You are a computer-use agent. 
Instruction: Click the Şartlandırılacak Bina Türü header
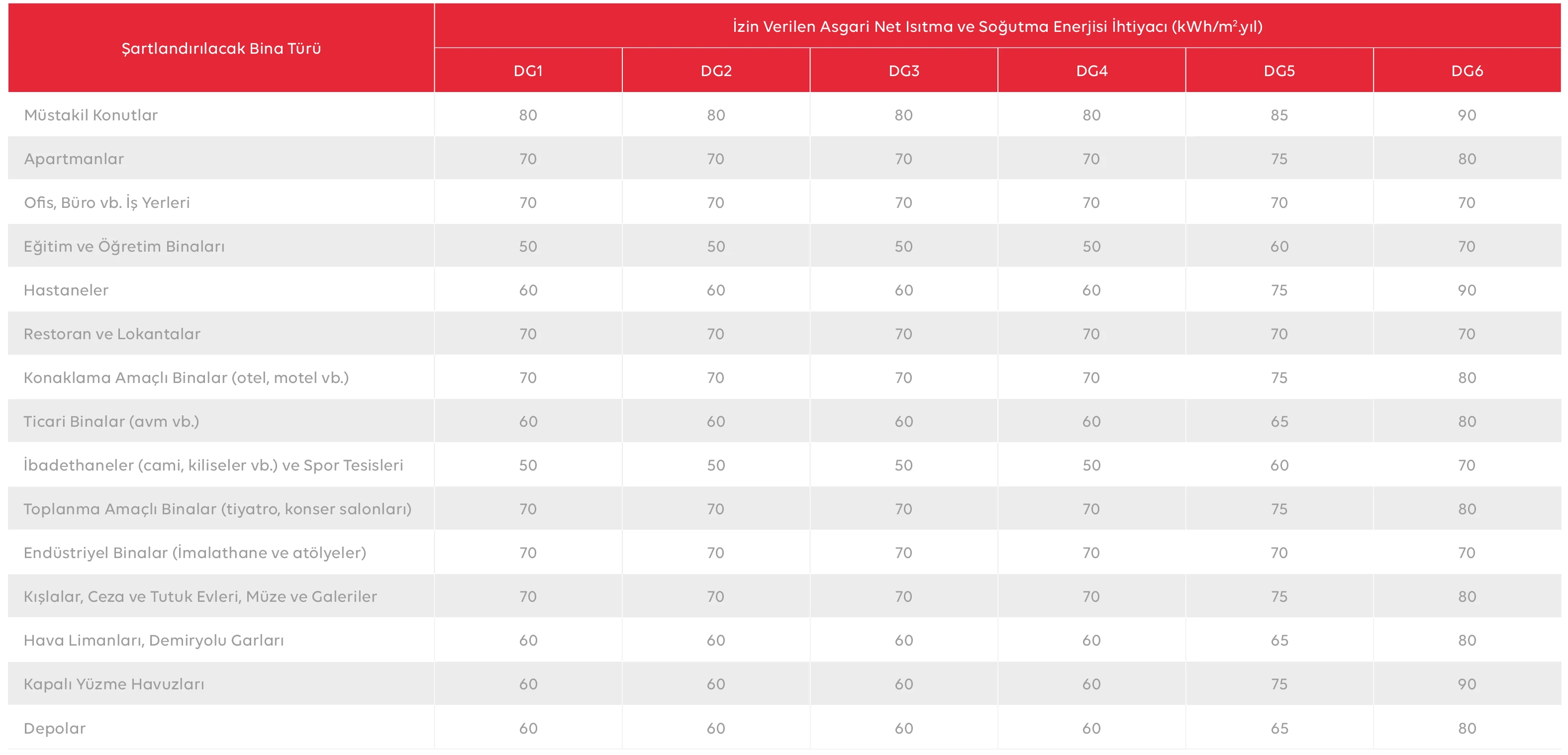coord(221,48)
